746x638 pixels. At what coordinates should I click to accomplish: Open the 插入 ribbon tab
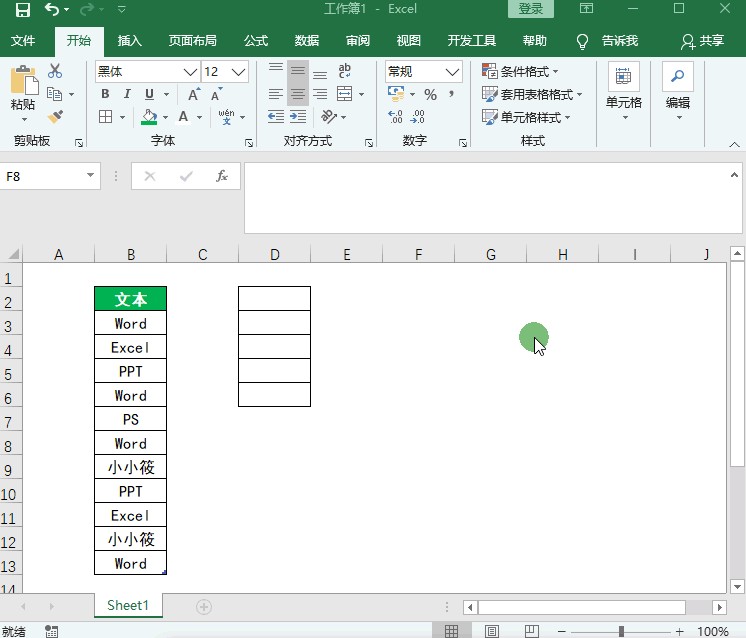[130, 41]
